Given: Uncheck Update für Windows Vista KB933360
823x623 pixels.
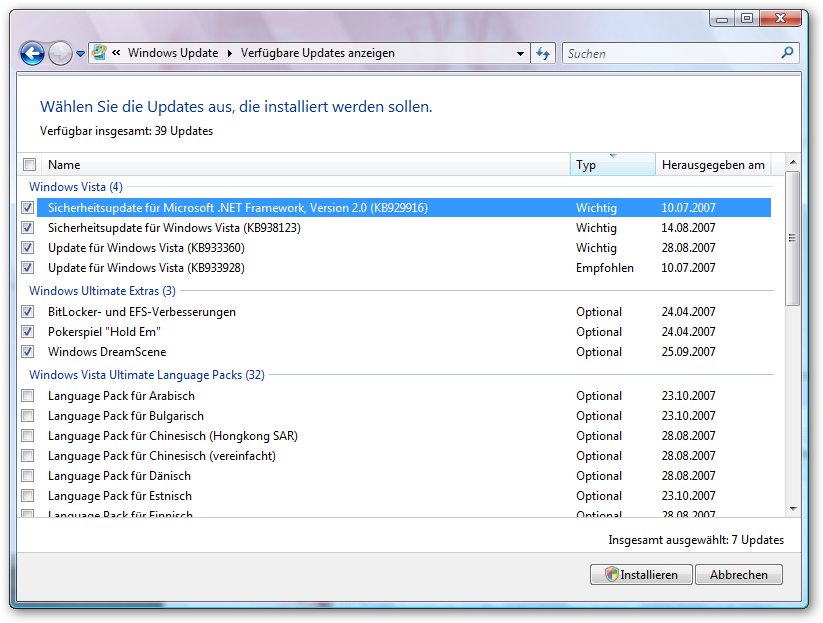Looking at the screenshot, I should pos(28,248).
